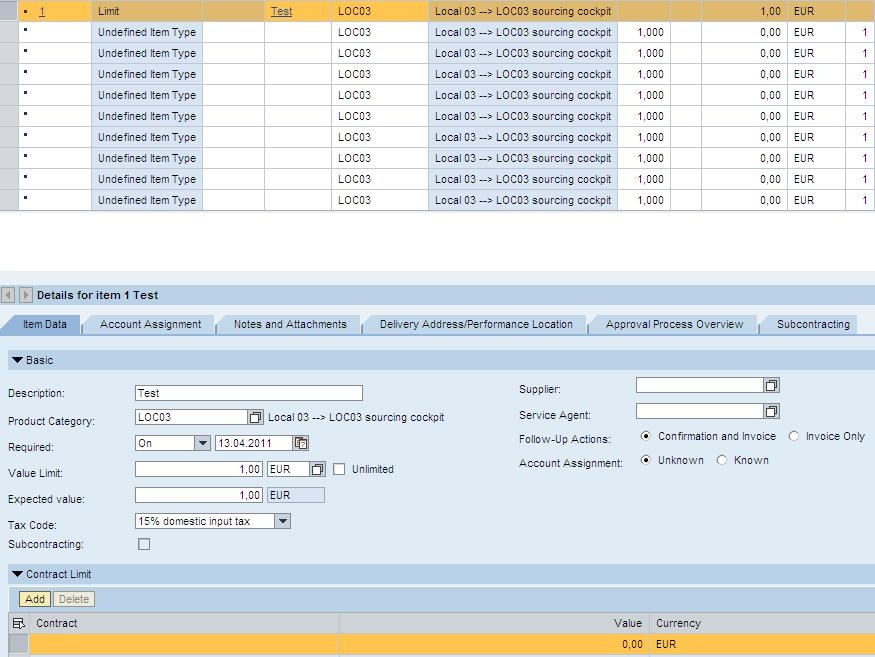Click the Add contract button
Image resolution: width=875 pixels, height=657 pixels.
tap(35, 599)
